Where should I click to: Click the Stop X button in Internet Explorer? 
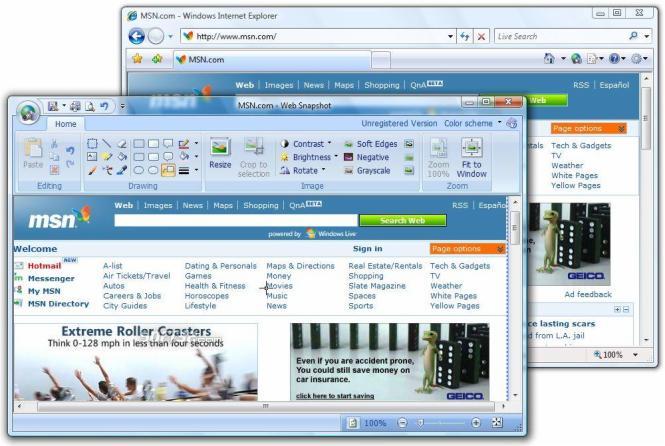481,36
